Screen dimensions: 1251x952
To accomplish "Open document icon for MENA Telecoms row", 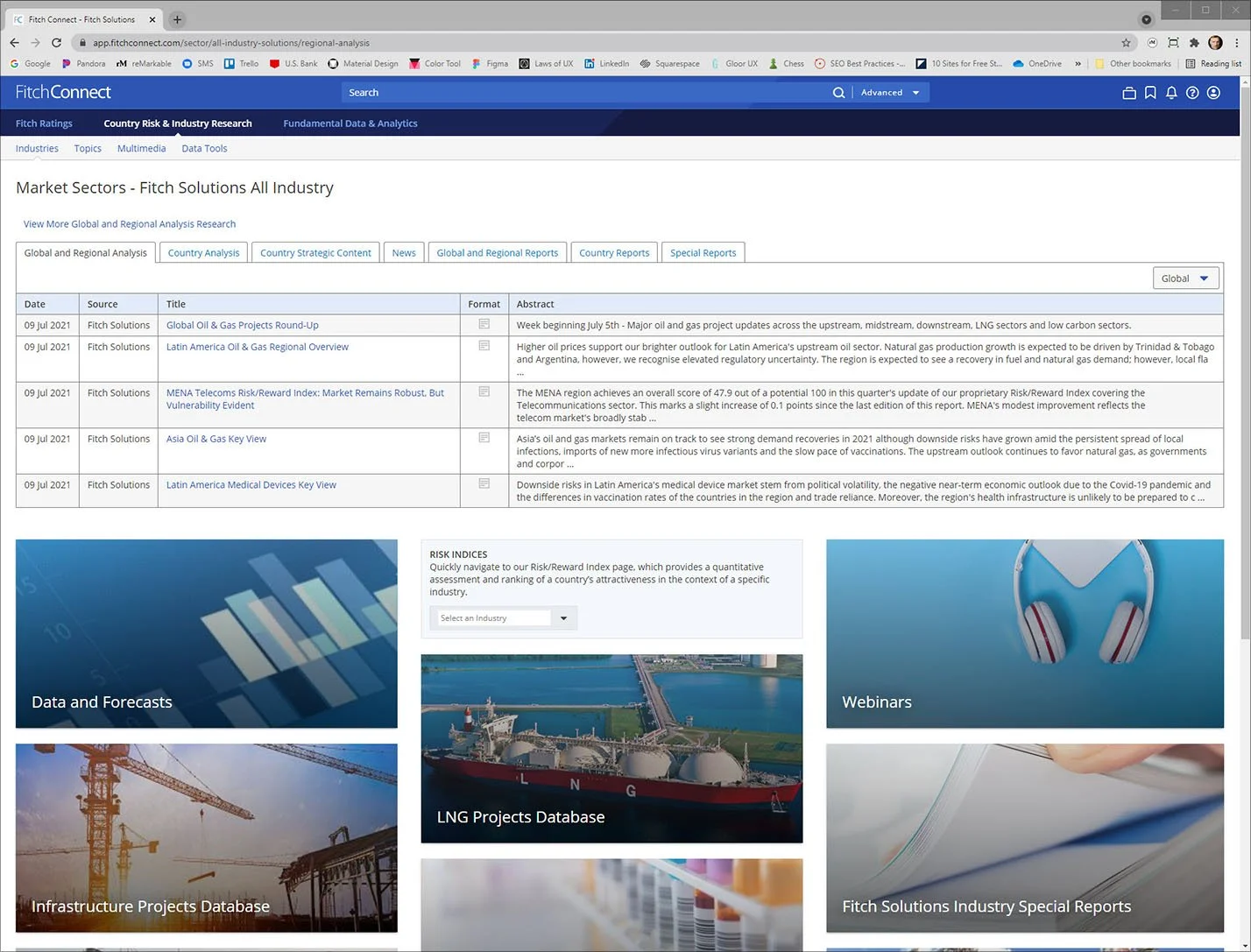I will click(x=484, y=391).
